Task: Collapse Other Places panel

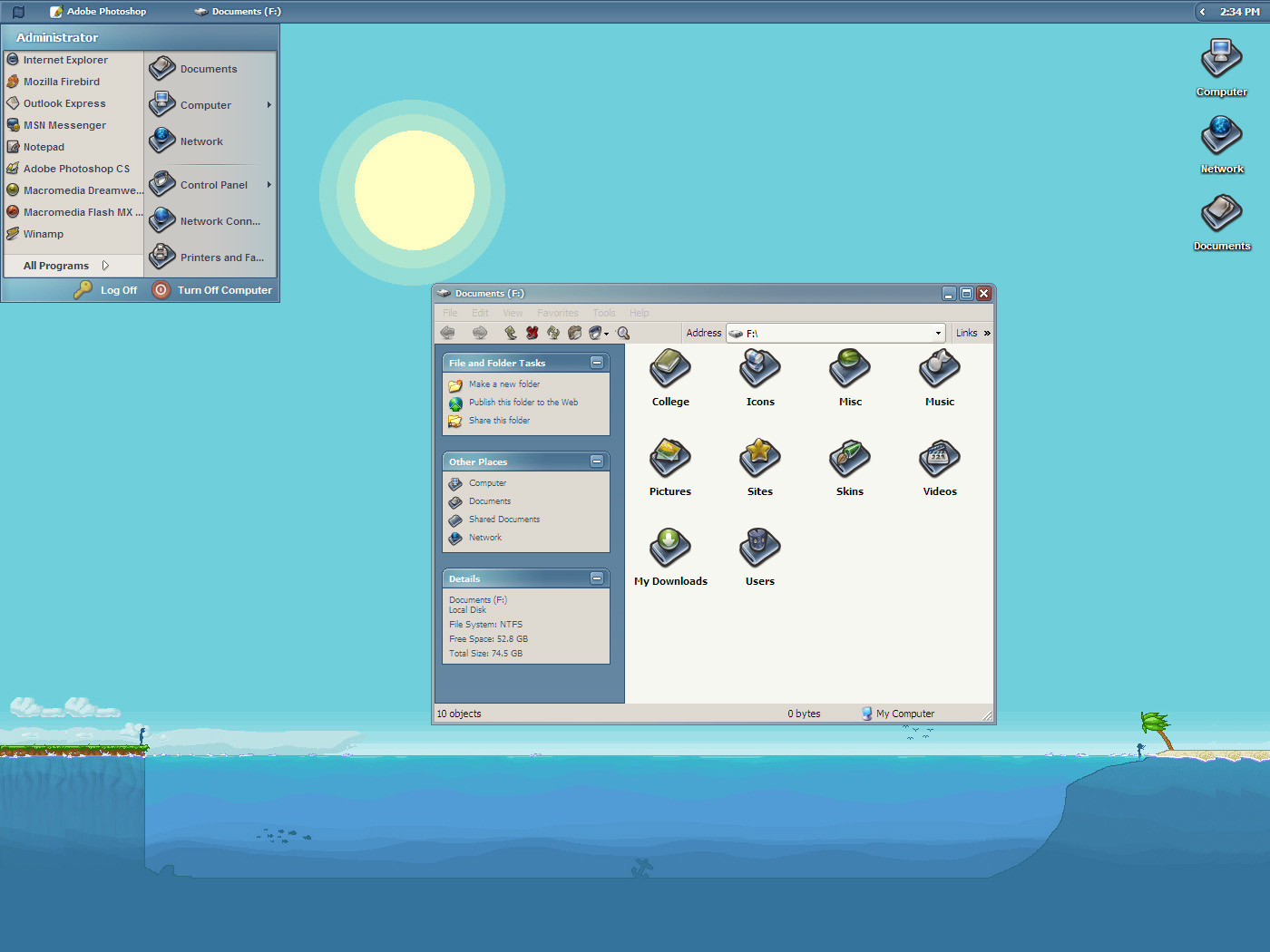Action: point(597,461)
